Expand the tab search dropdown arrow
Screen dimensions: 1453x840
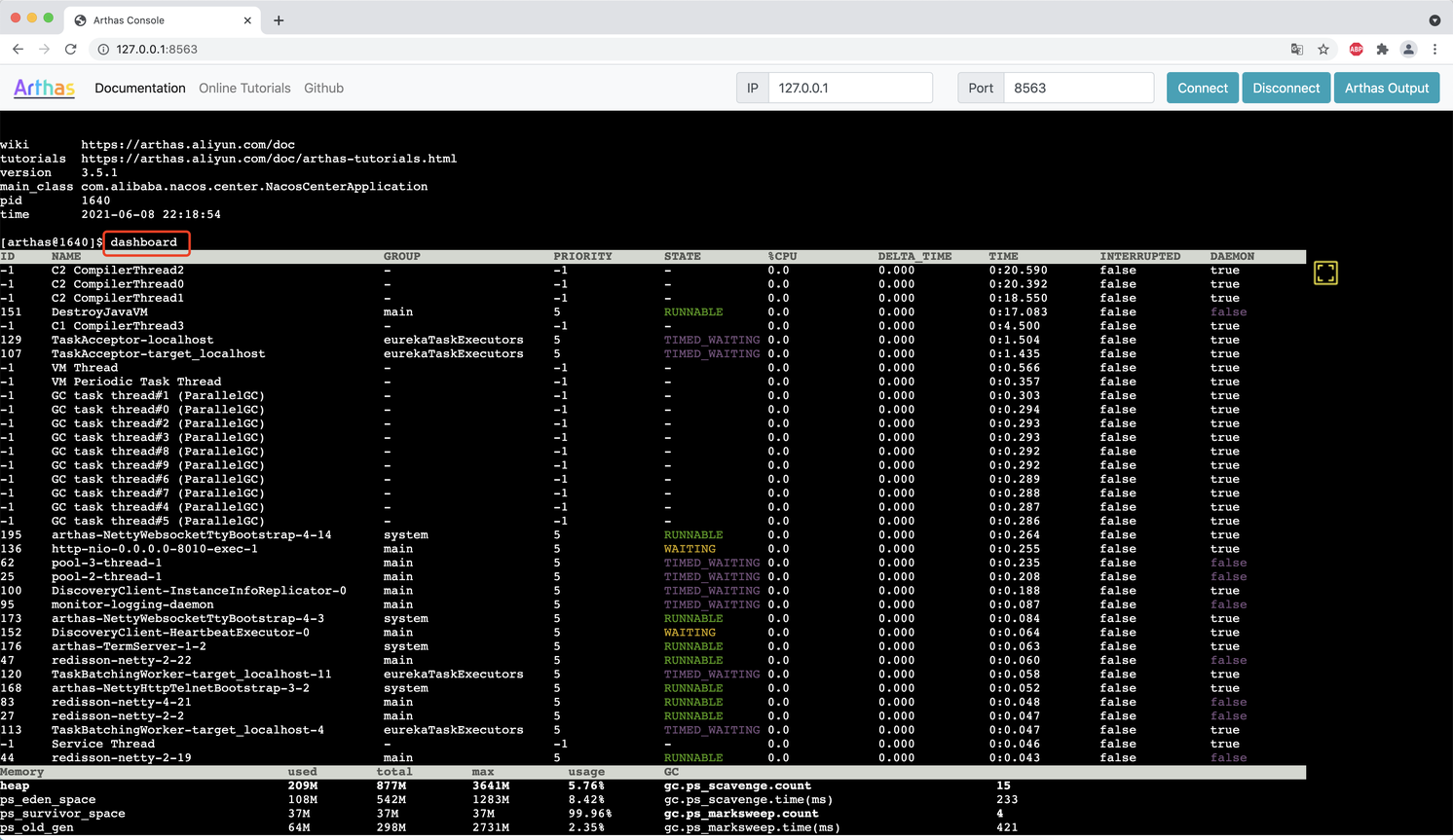[1434, 19]
